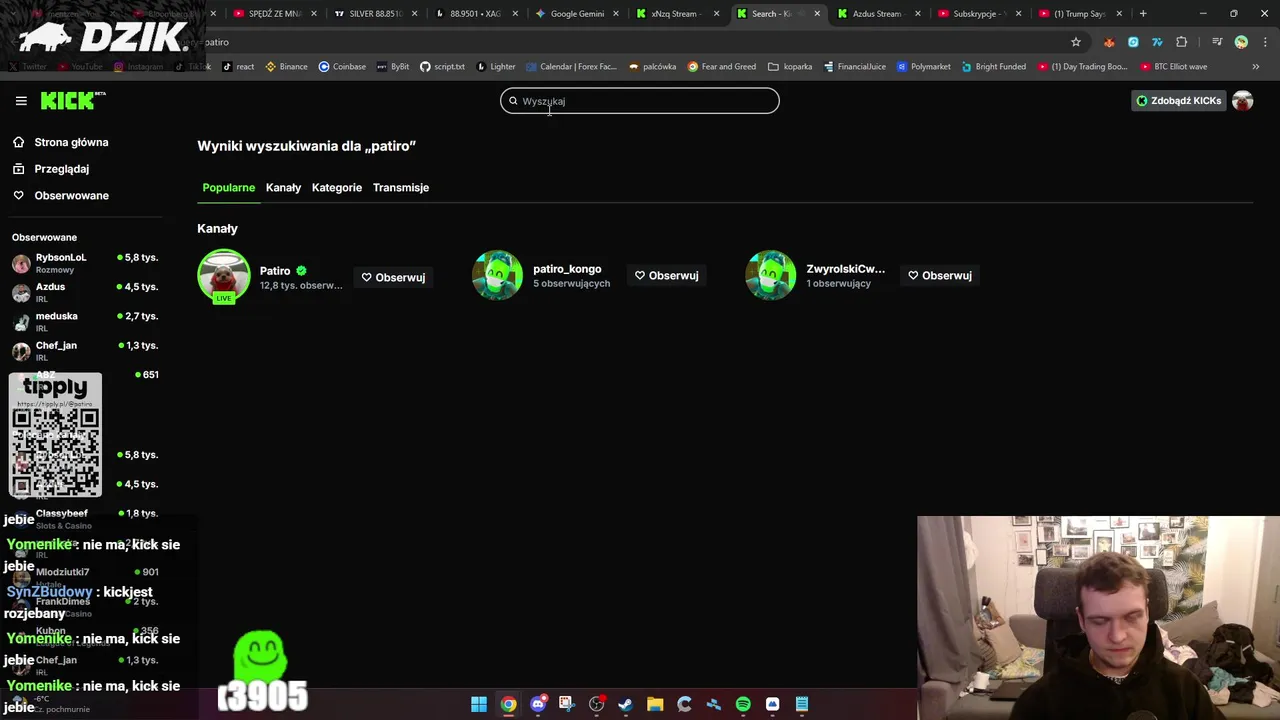
Task: Open Snipping Tool from the taskbar
Action: pyautogui.click(x=567, y=704)
